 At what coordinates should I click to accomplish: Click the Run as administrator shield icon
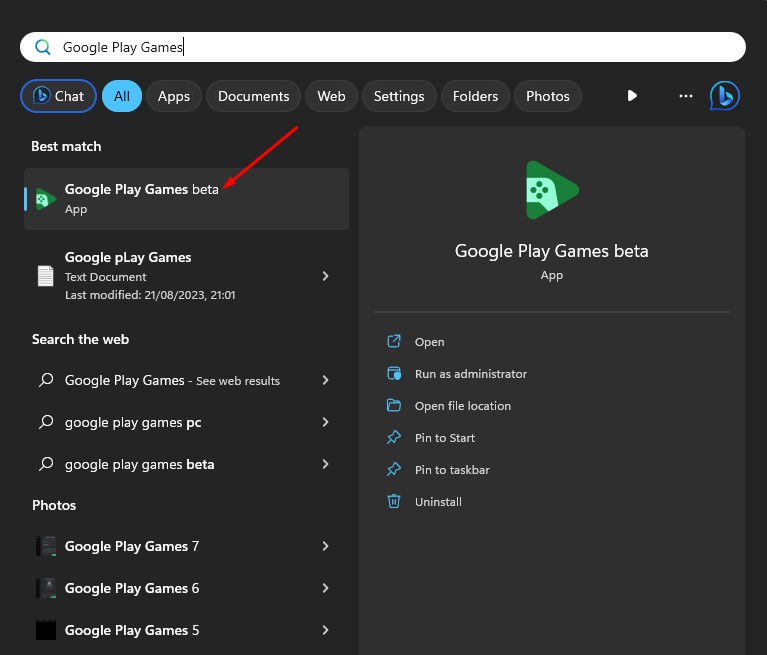point(394,373)
